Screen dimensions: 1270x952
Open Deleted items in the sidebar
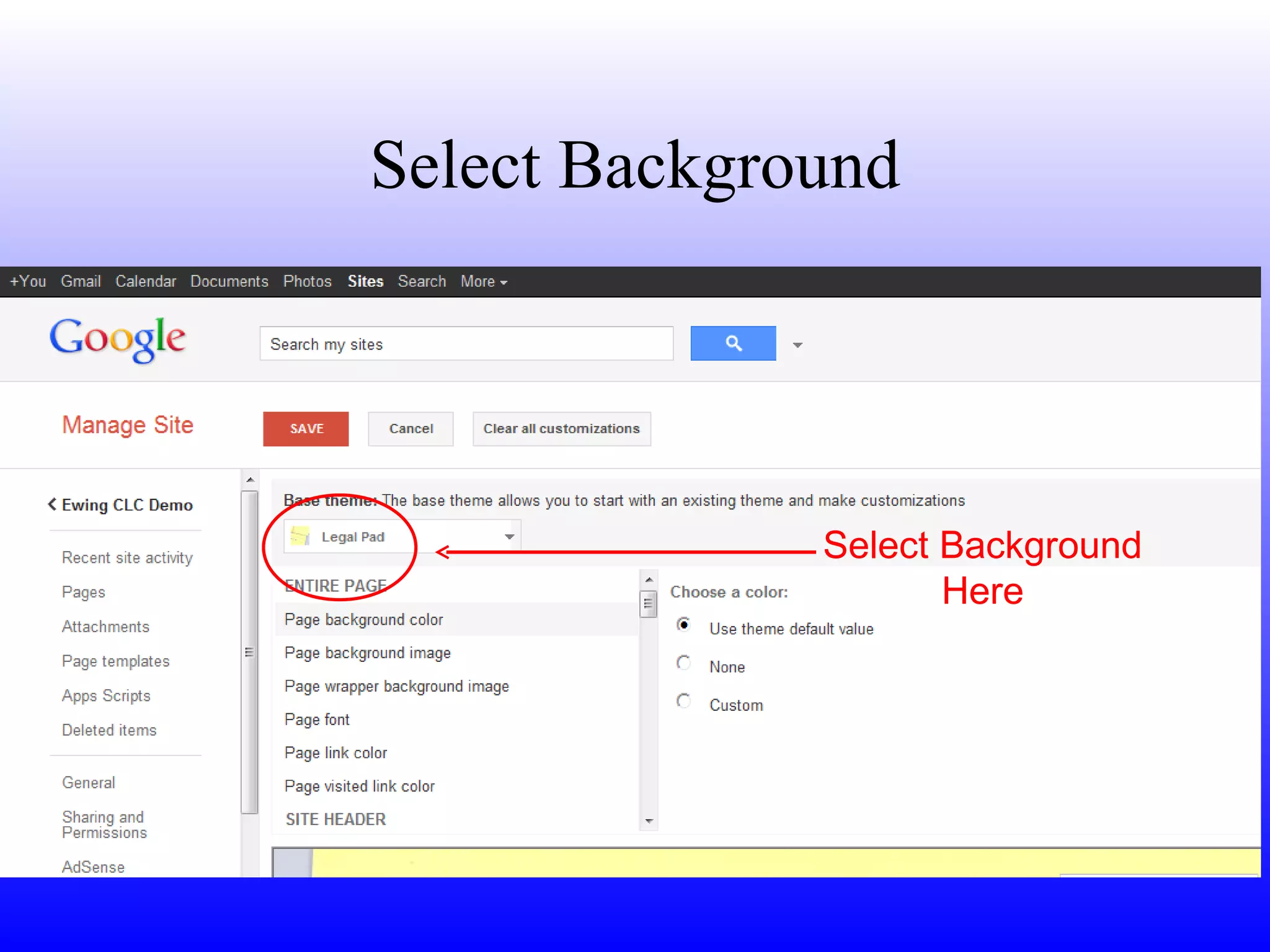pos(110,730)
